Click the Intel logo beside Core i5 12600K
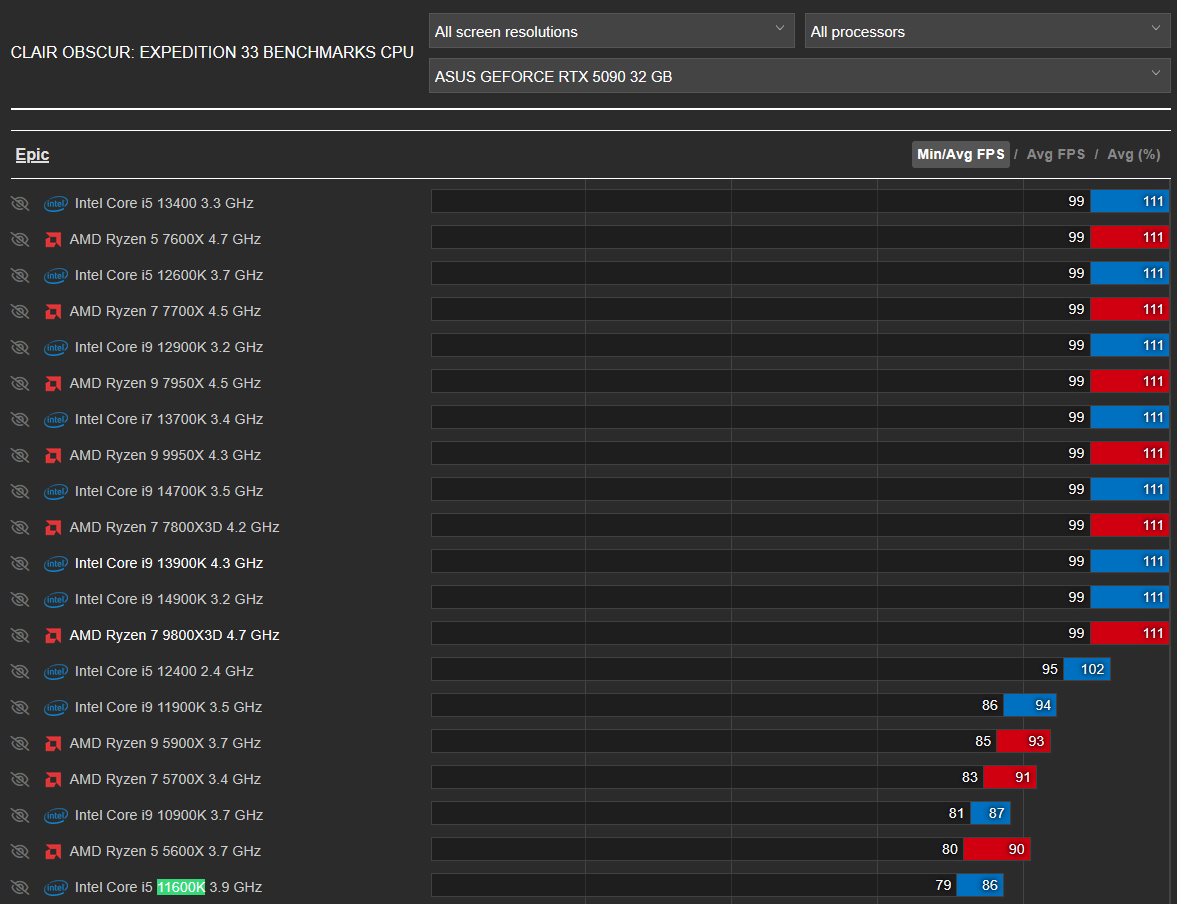 (x=56, y=276)
